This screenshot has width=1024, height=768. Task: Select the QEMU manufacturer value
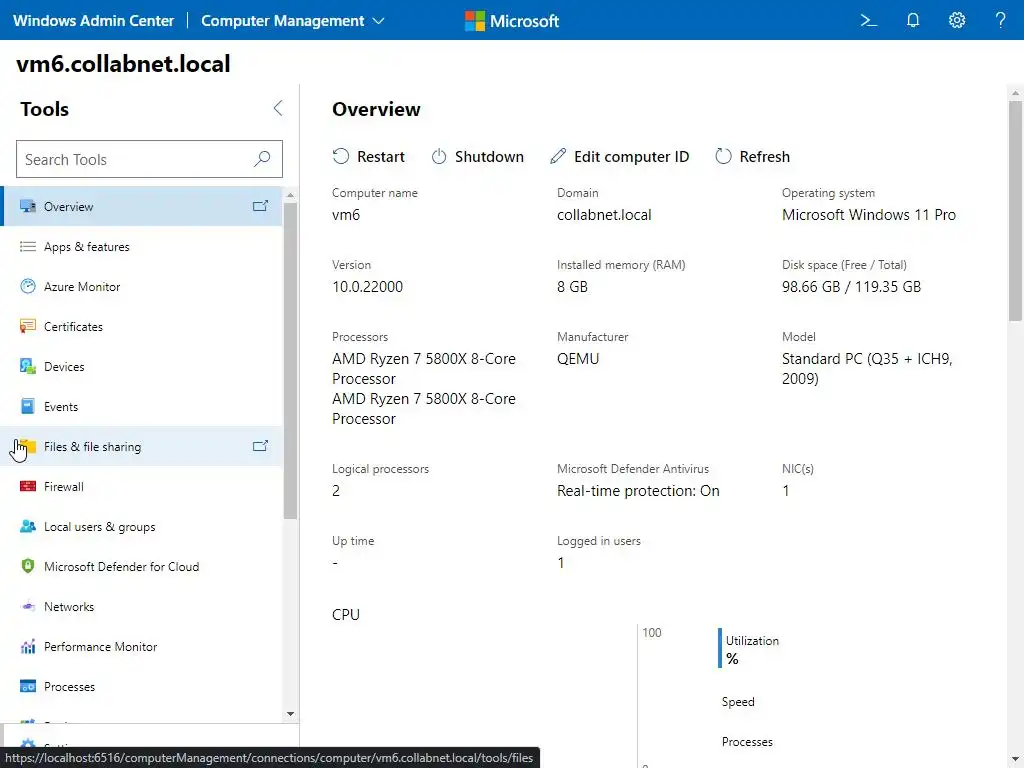578,359
